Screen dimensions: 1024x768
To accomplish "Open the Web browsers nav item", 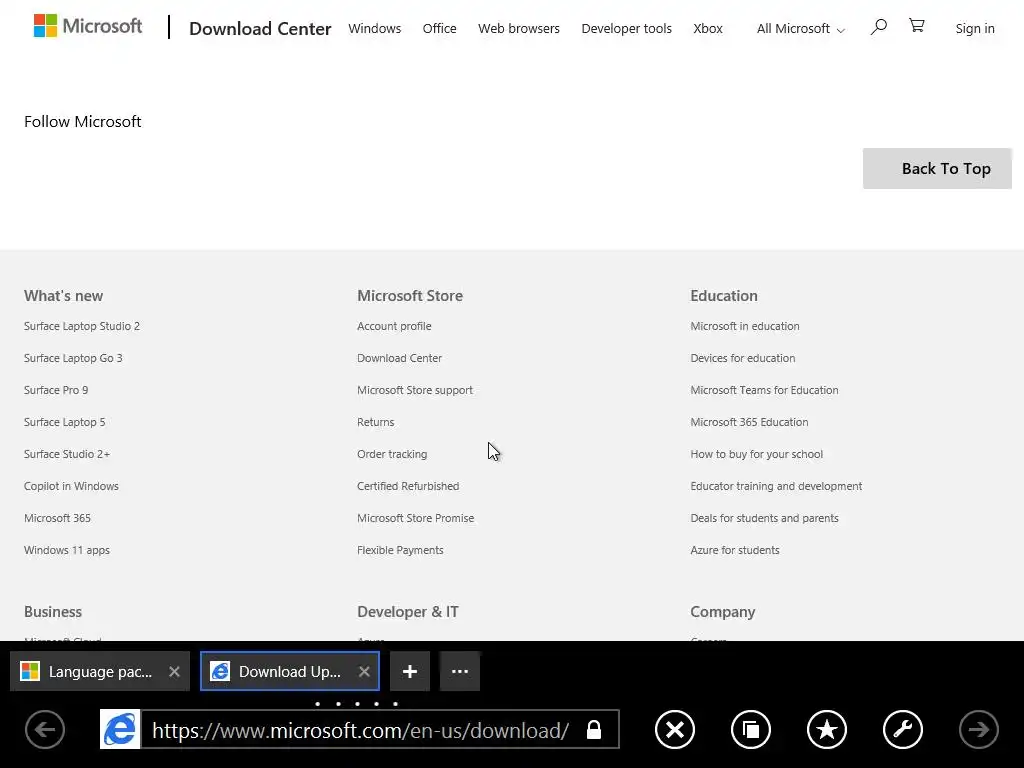I will click(x=519, y=29).
